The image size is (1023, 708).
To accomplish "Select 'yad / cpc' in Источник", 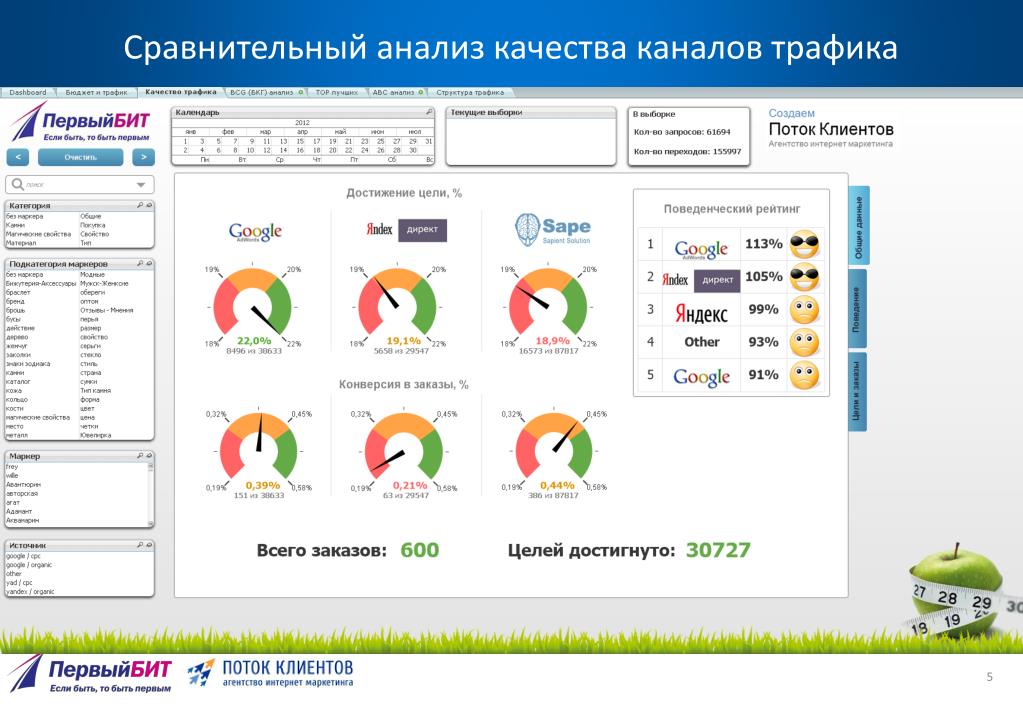I will click(18, 583).
